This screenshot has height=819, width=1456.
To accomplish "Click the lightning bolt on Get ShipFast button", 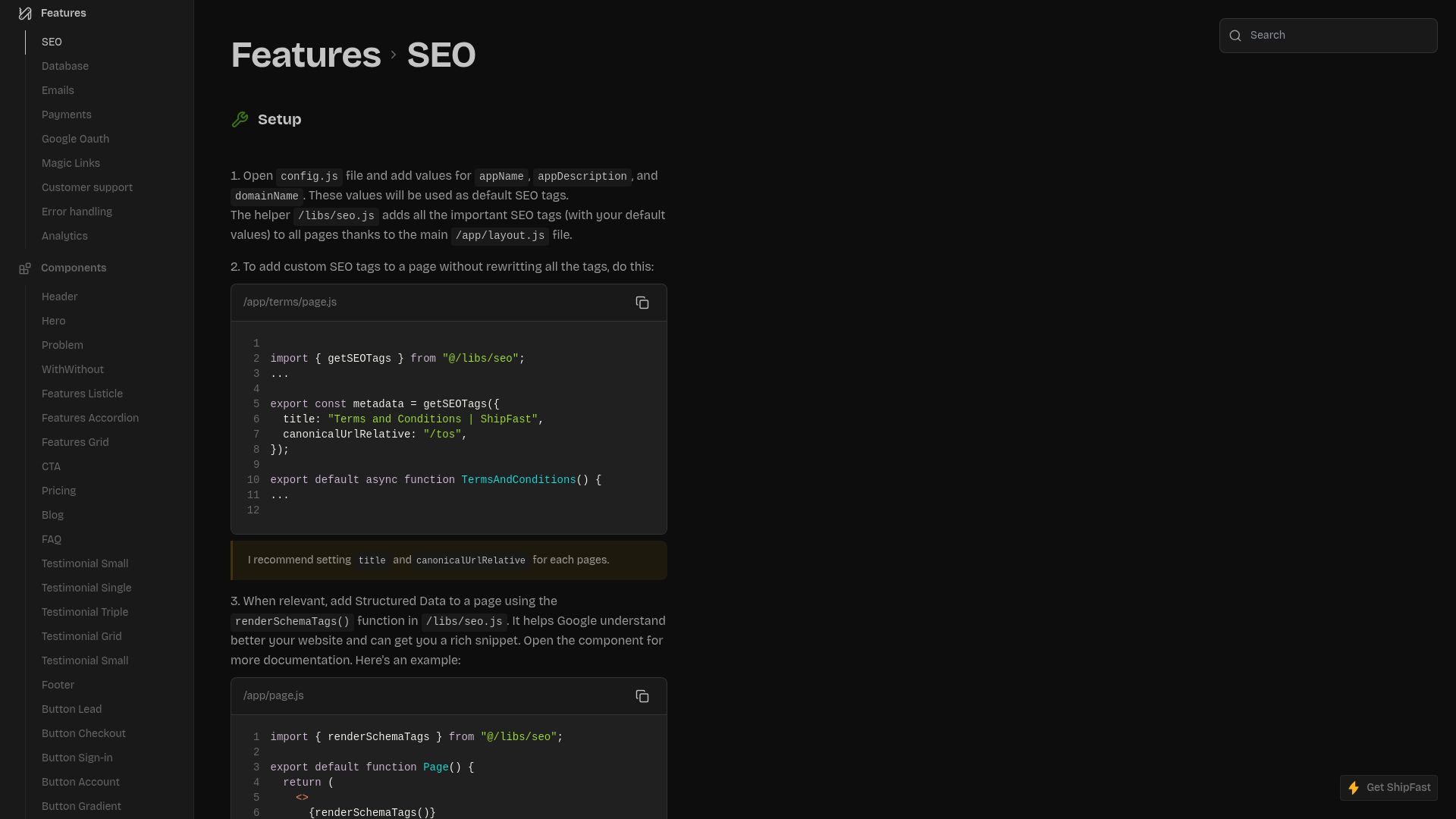I will (x=1354, y=788).
